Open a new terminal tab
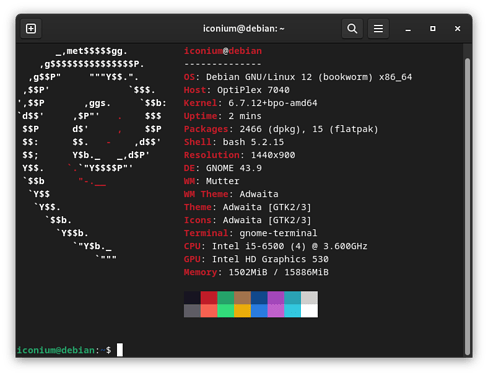 click(x=31, y=29)
